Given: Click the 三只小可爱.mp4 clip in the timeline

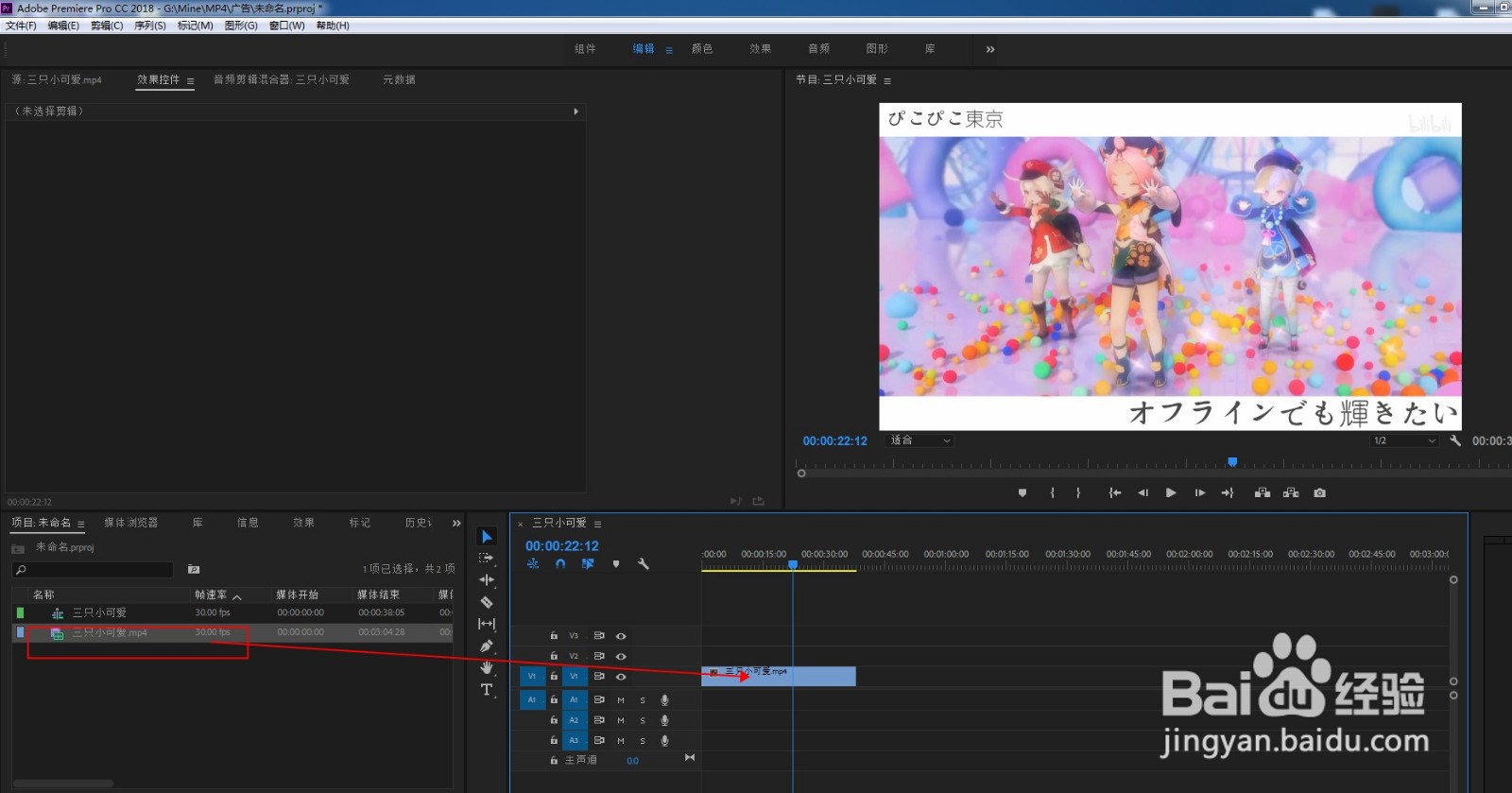Looking at the screenshot, I should pyautogui.click(x=779, y=676).
